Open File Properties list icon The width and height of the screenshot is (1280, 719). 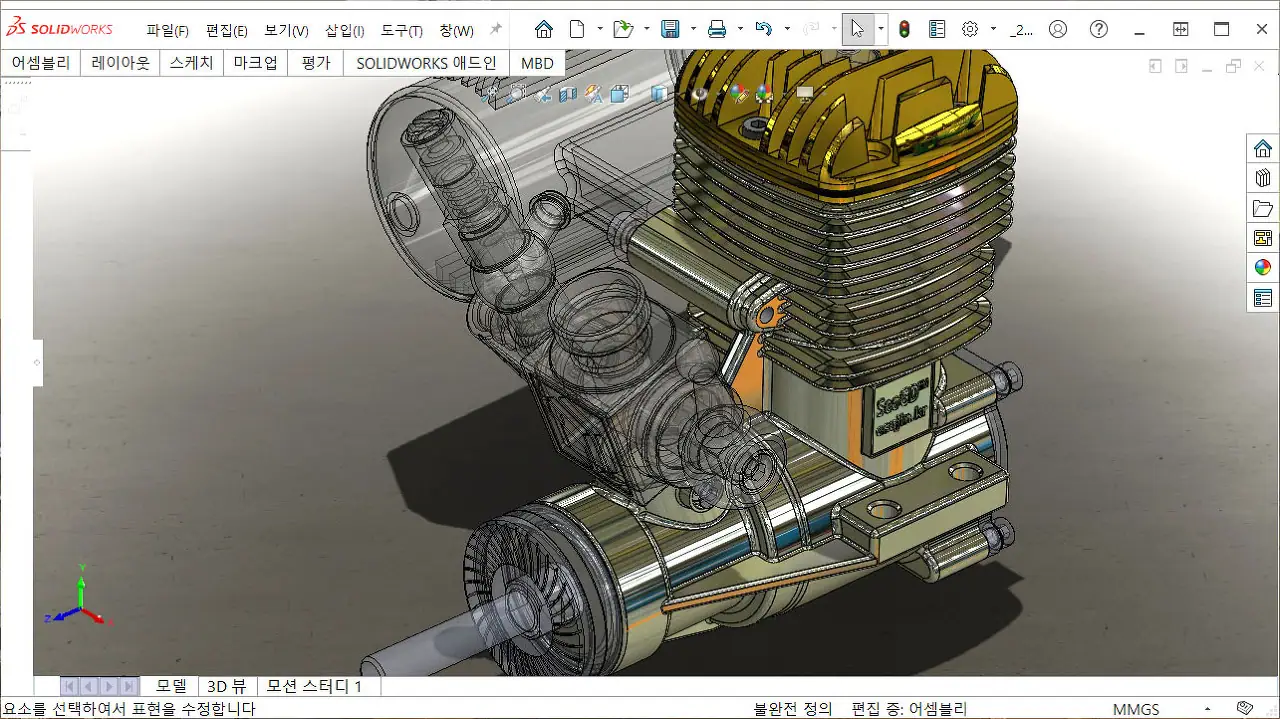(937, 29)
